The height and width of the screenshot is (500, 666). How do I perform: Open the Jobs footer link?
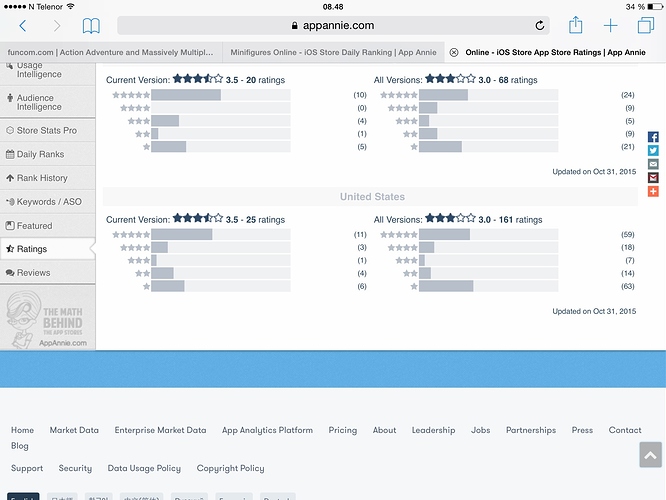[x=480, y=430]
